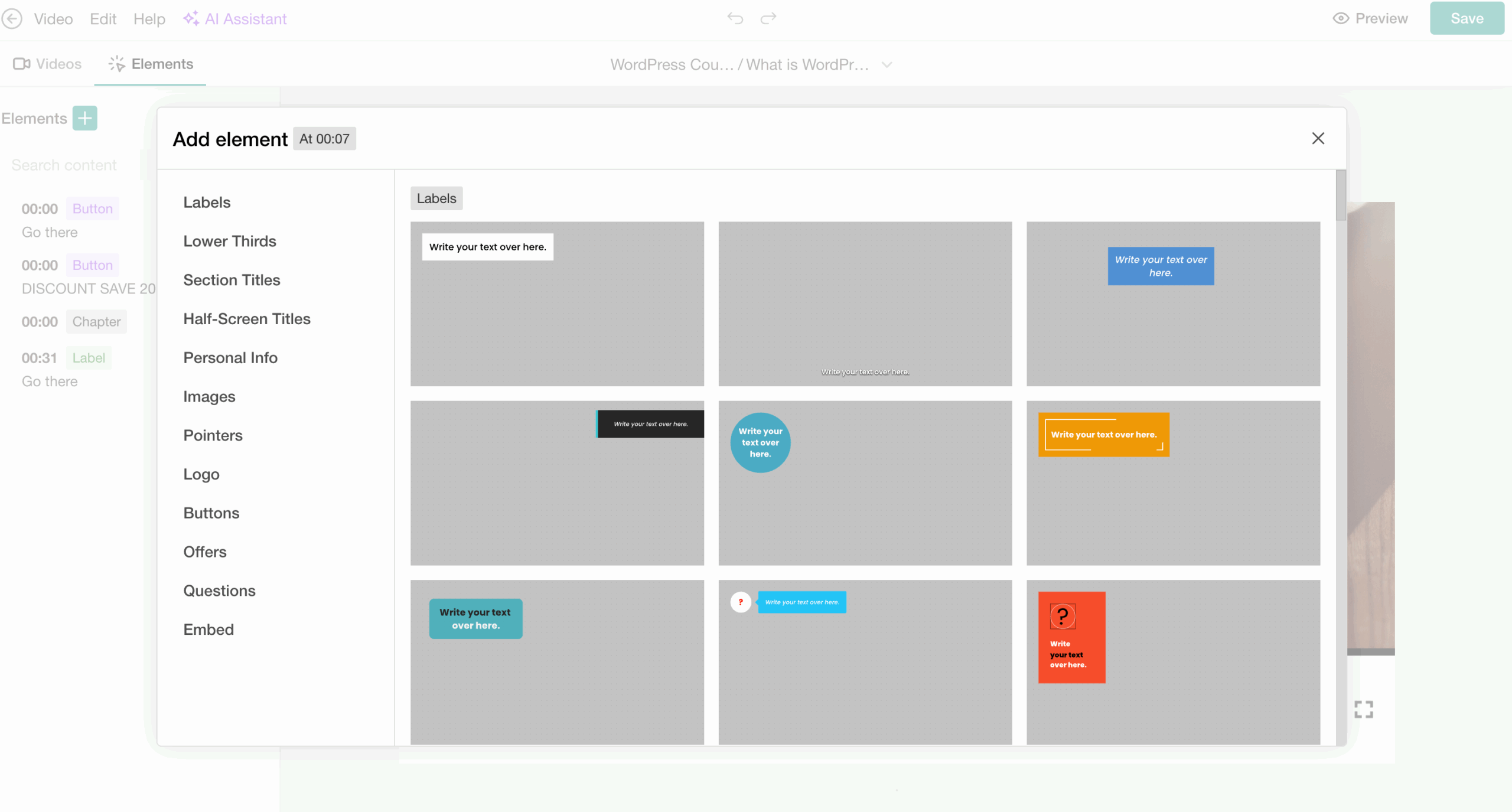Click the Search content field
Screen dimensions: 1512x812
pos(64,165)
